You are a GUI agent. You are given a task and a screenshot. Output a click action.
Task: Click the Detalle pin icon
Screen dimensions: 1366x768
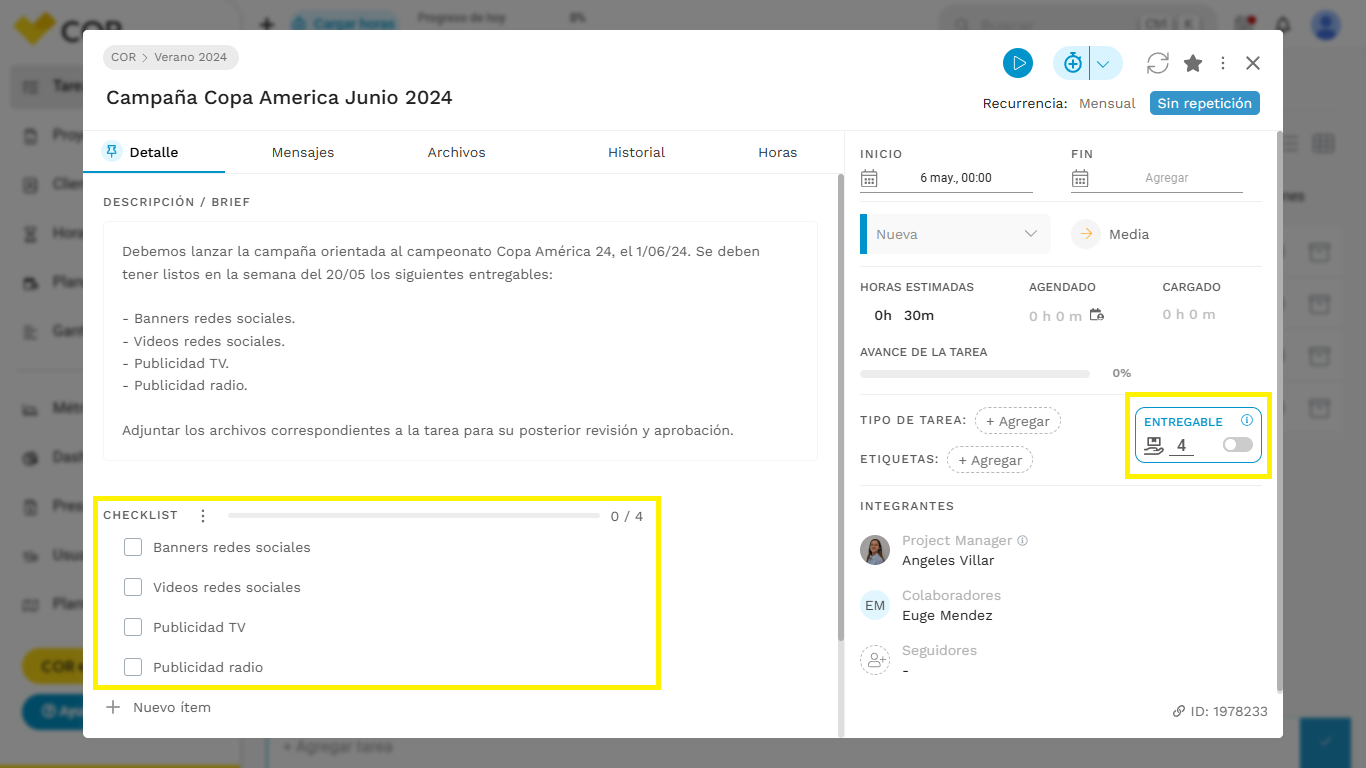[x=112, y=151]
